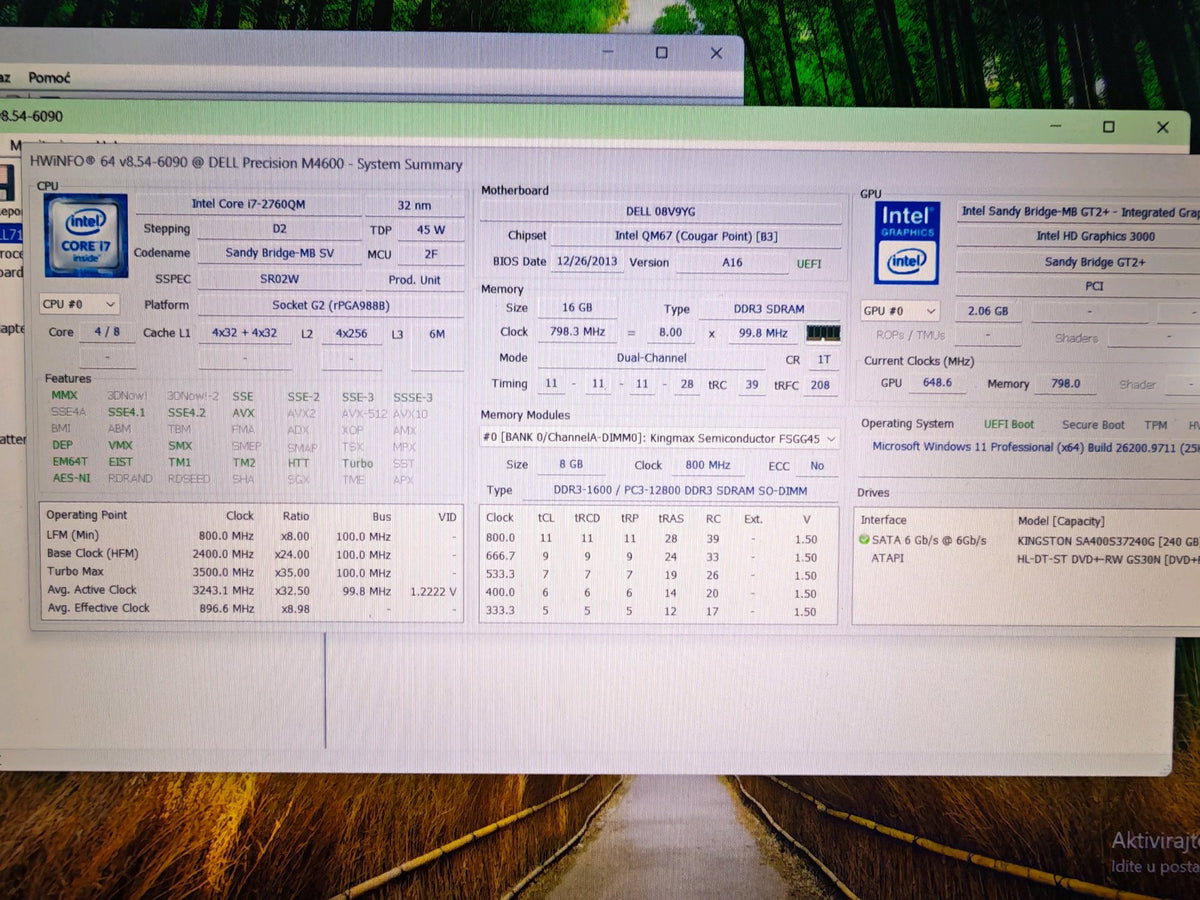Open the Pomoć menu in the back window
Image resolution: width=1200 pixels, height=900 pixels.
[49, 77]
